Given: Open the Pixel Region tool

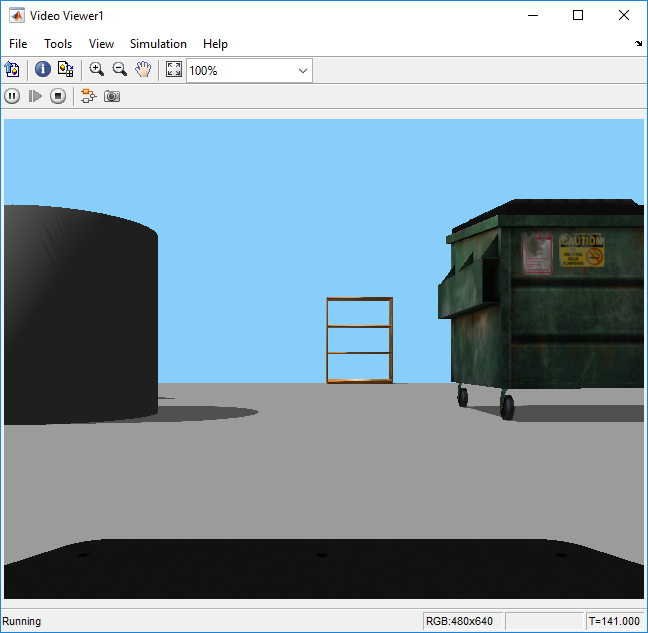Looking at the screenshot, I should click(x=66, y=70).
